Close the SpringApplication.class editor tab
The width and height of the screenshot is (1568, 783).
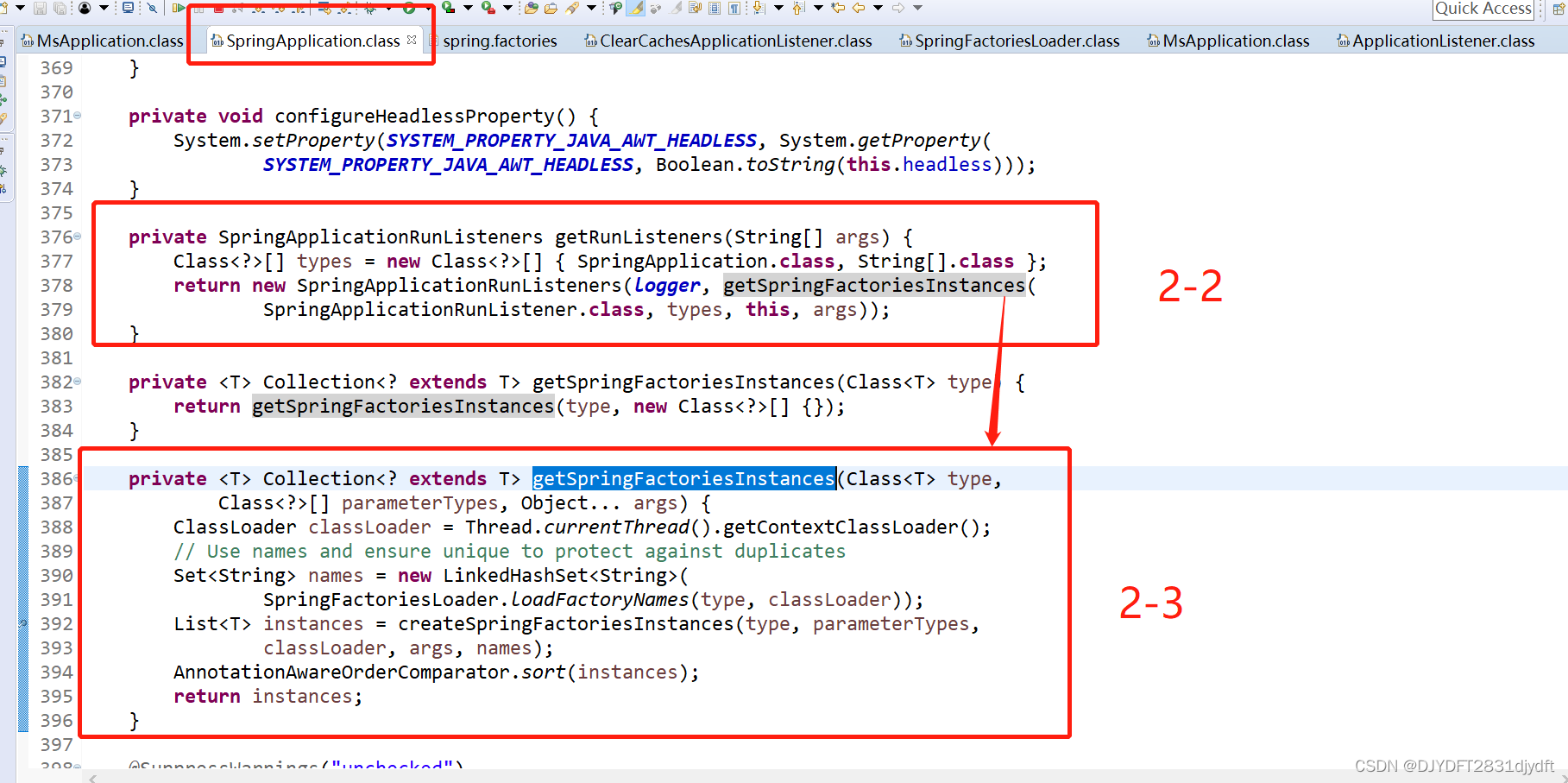click(412, 40)
